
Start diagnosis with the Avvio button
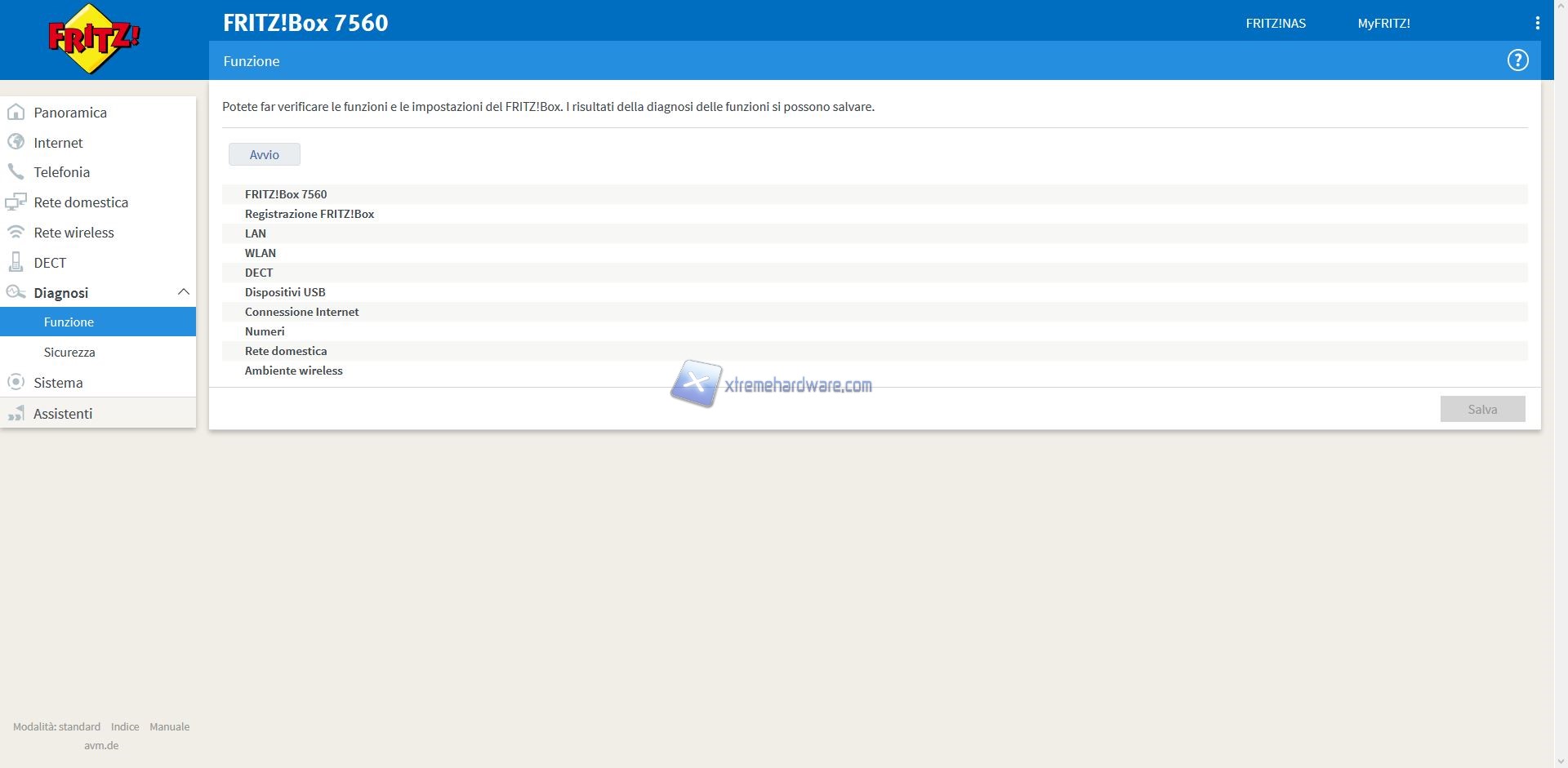264,154
